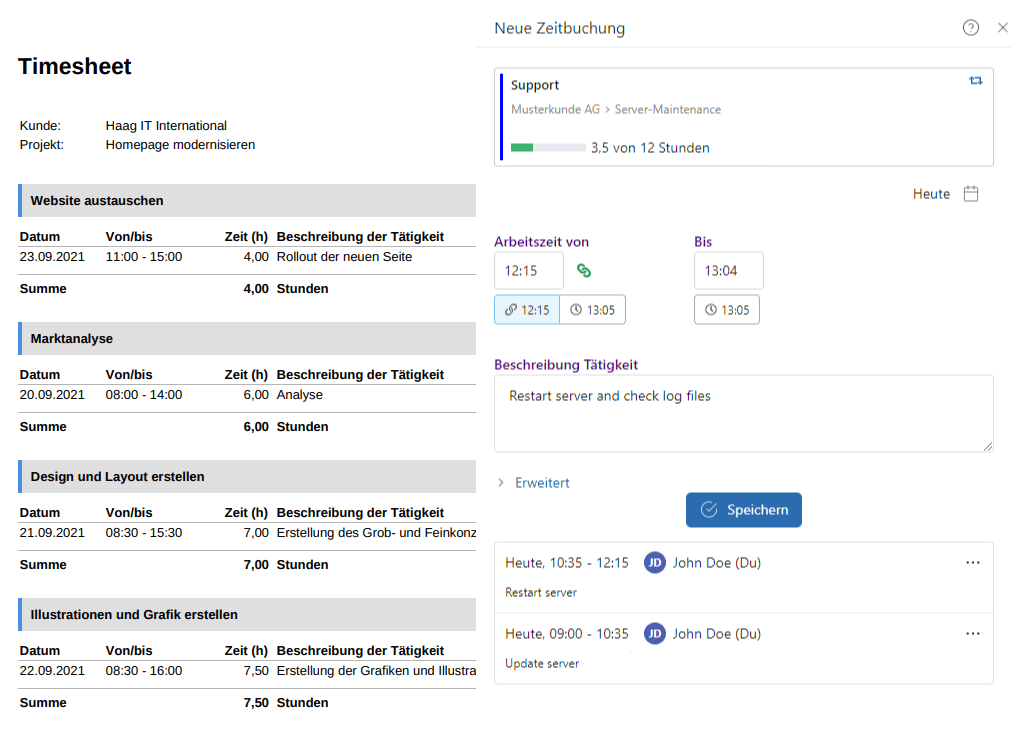Screen dimensions: 1020x744
Task: Close the Neue Zeitbuchung panel
Action: [x=1003, y=28]
